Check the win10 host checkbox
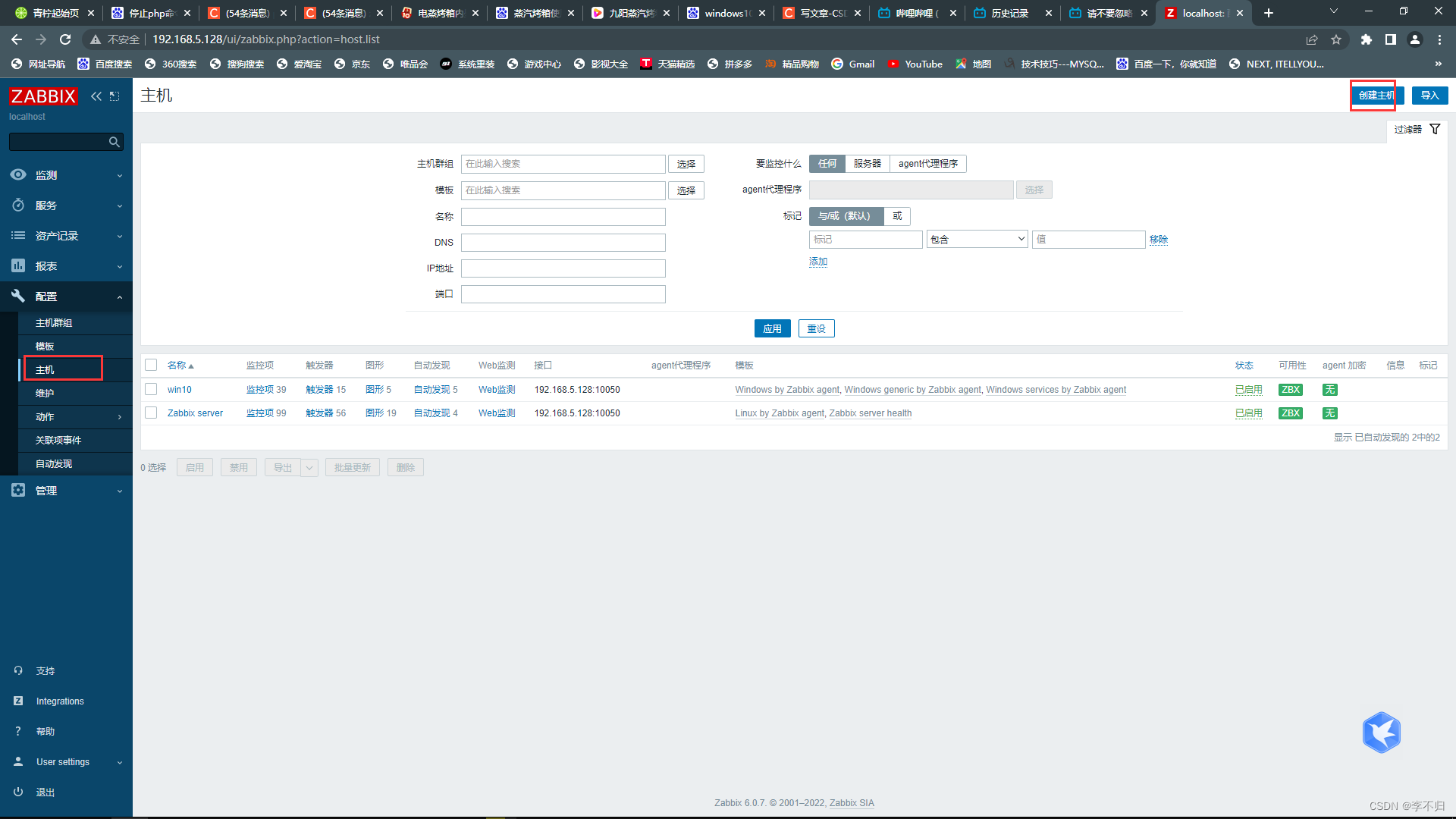This screenshot has height=819, width=1456. (x=151, y=390)
